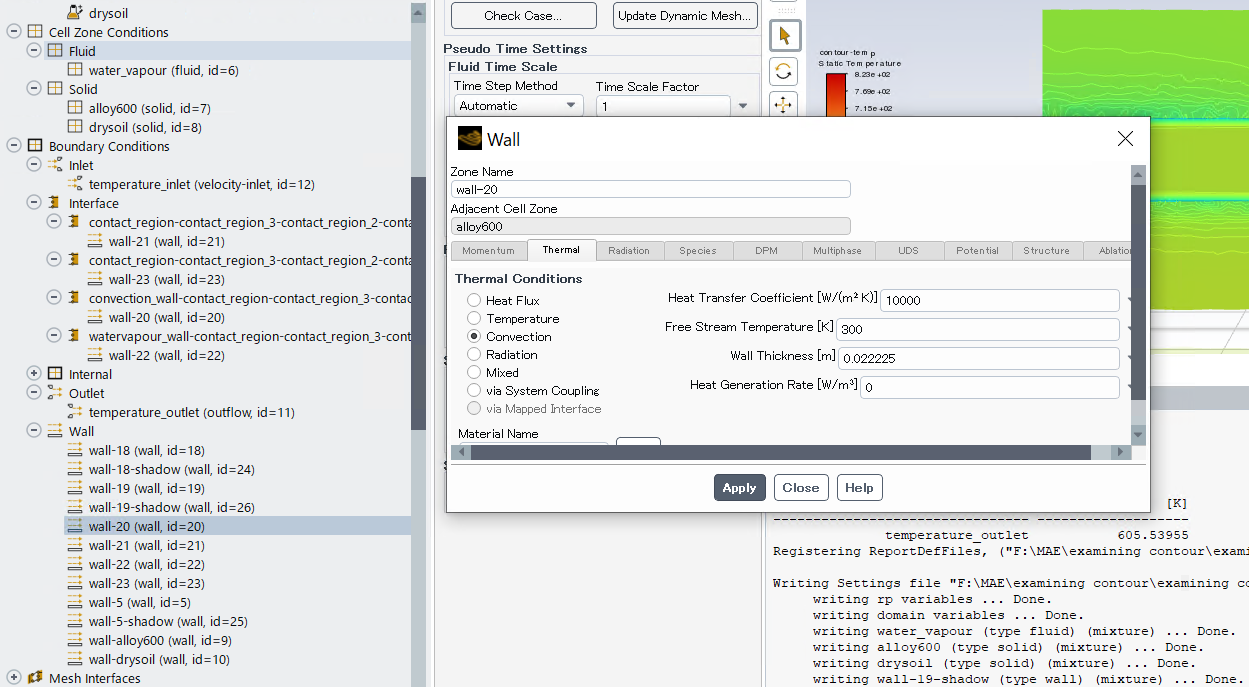Click the wall-5-shadow wall icon
Screen dimensions: 1249x687
click(75, 621)
